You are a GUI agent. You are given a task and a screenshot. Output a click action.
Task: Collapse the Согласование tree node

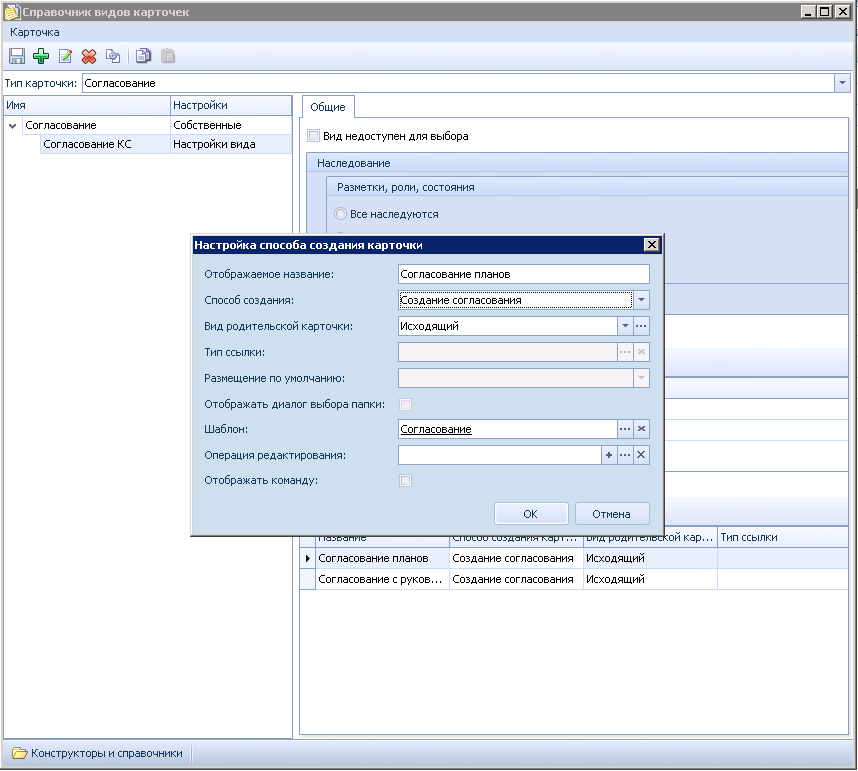(x=13, y=126)
